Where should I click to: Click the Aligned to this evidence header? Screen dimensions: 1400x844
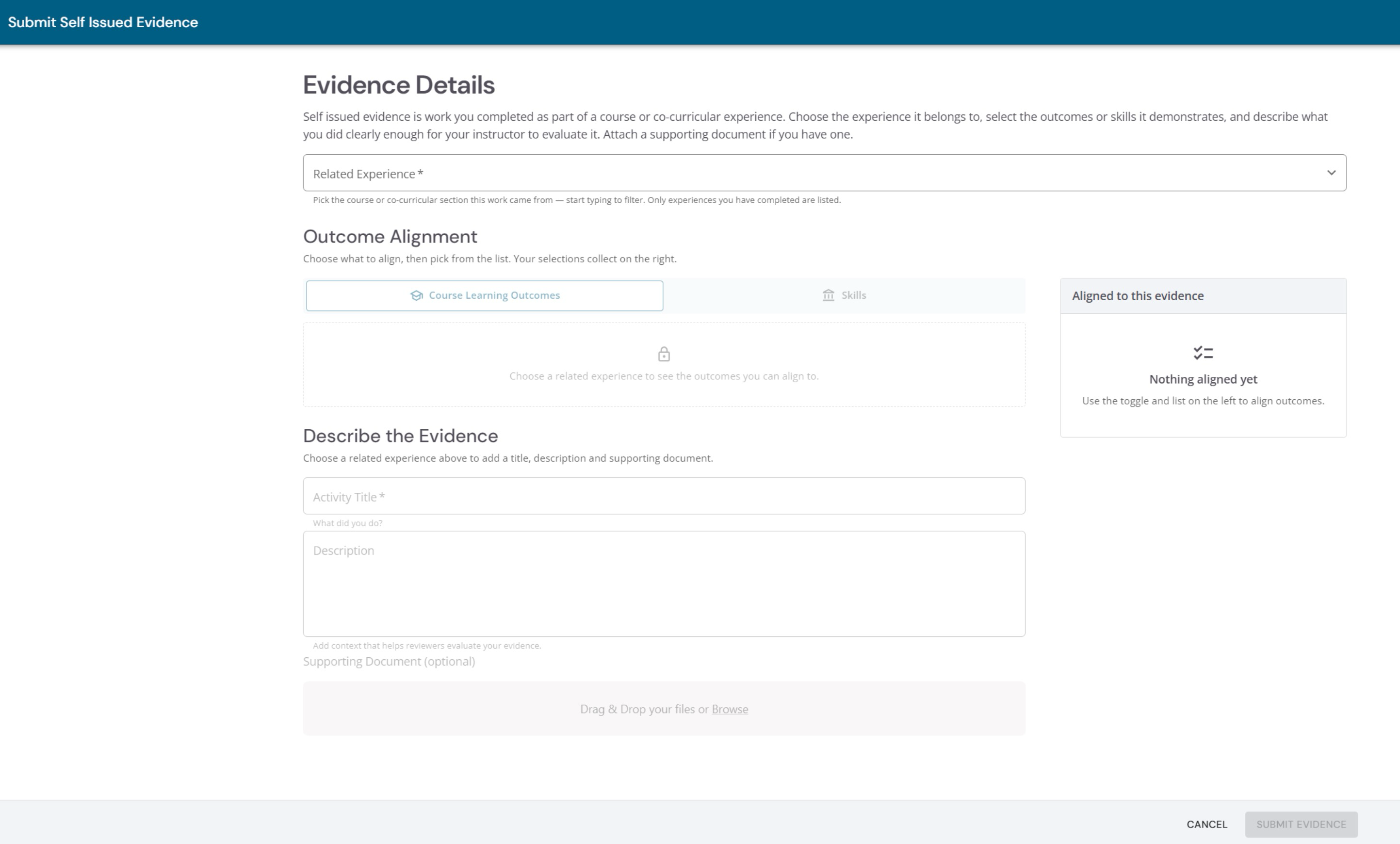pos(1203,296)
